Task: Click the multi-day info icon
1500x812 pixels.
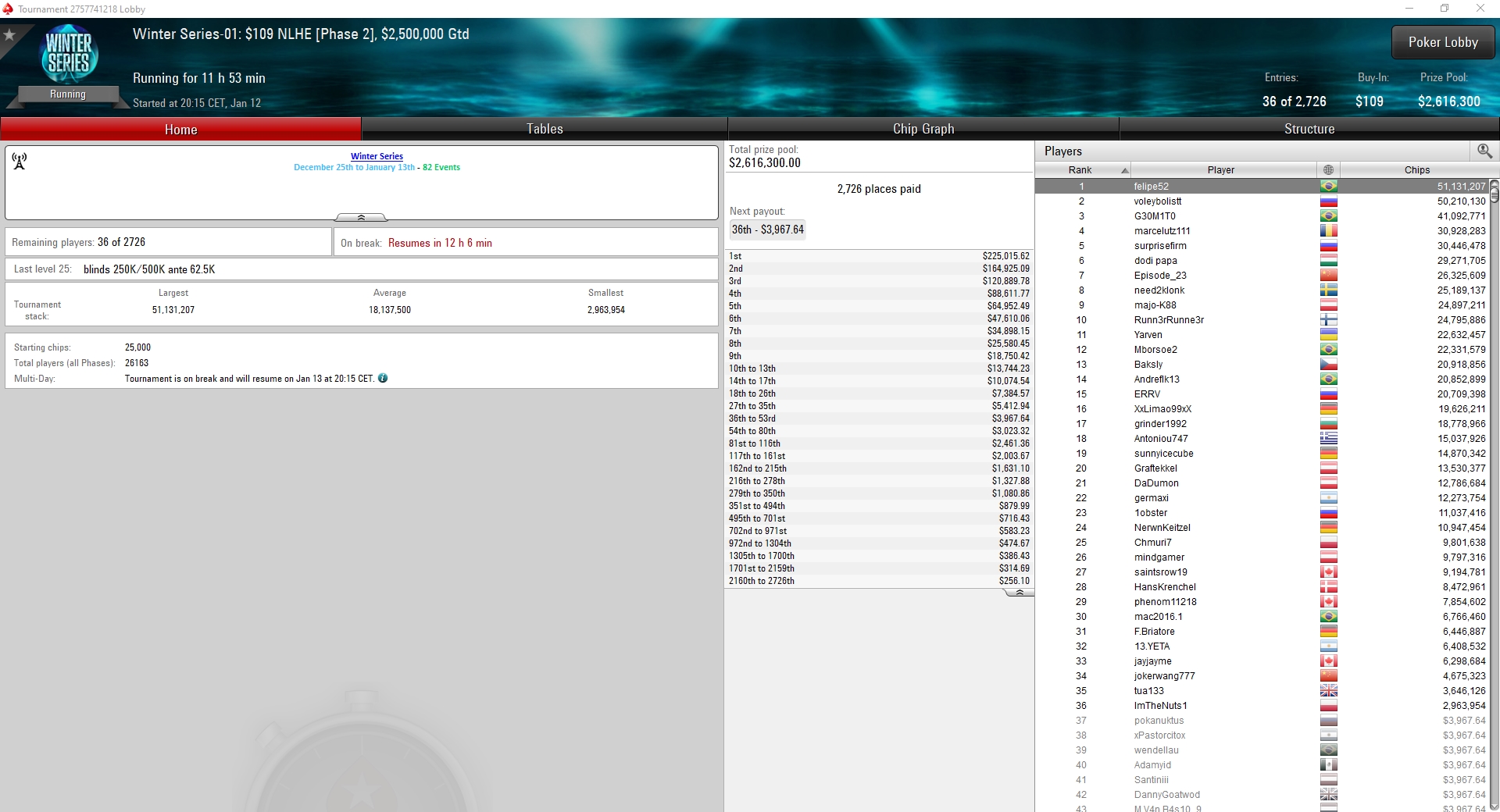Action: click(383, 378)
